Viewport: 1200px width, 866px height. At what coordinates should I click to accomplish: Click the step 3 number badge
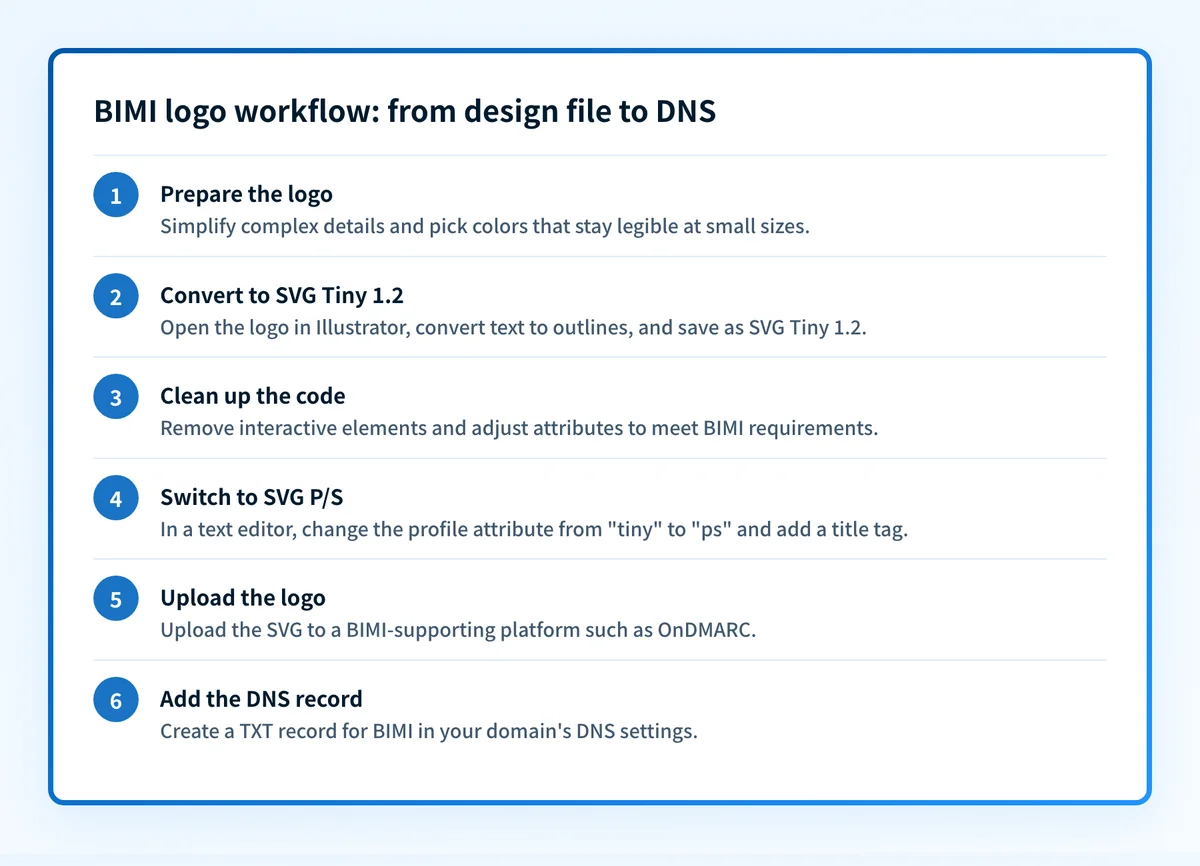pos(116,397)
